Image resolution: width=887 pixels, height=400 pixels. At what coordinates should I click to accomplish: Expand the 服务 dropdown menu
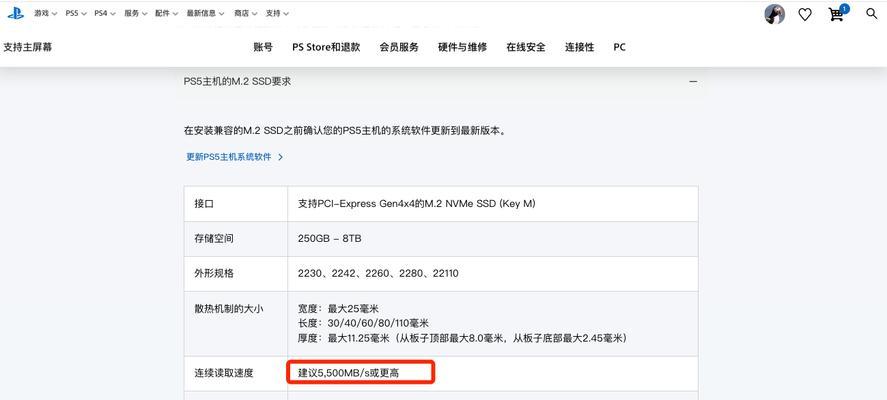(x=136, y=13)
